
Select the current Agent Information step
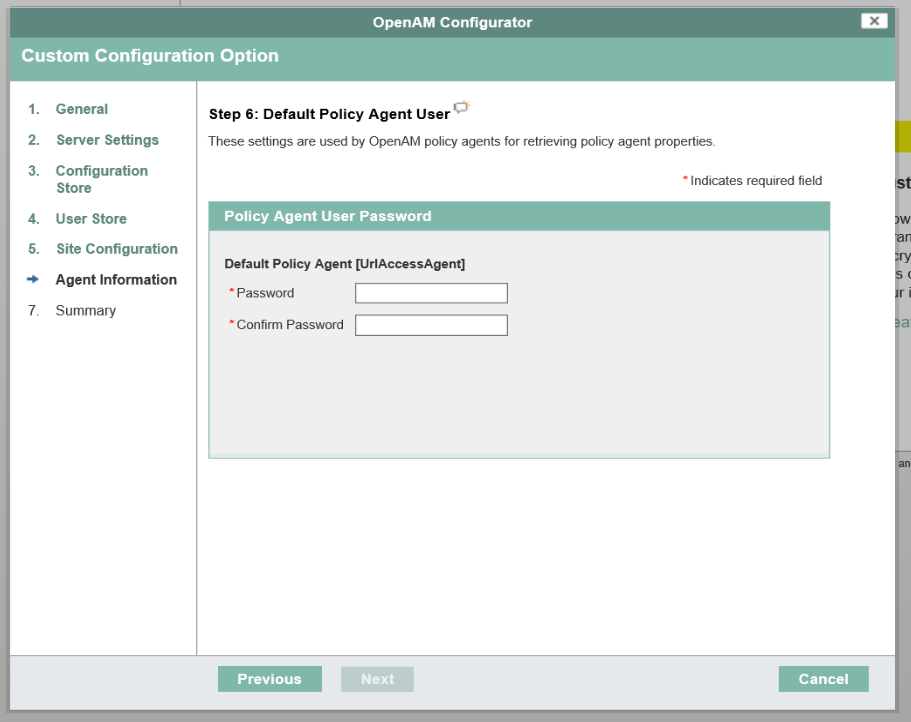pyautogui.click(x=116, y=280)
